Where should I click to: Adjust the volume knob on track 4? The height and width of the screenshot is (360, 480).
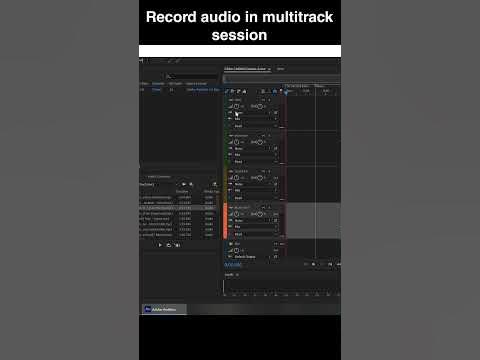point(236,214)
